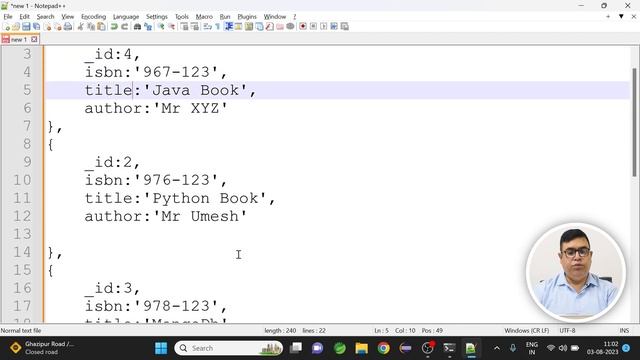640x360 pixels.
Task: Click the Close All toolbar icon
Action: click(58, 27)
